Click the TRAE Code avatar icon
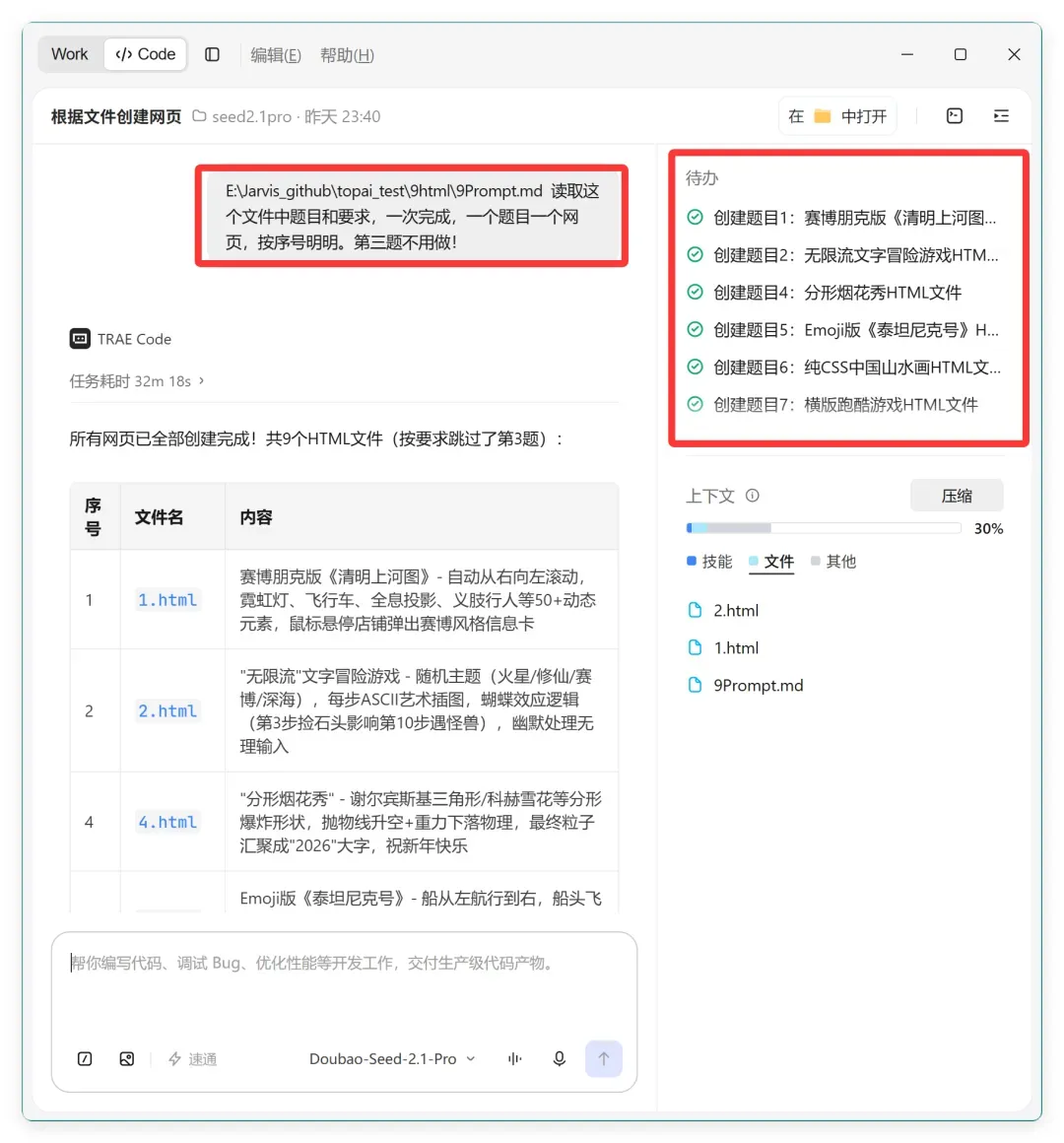1064x1143 pixels. coord(80,338)
